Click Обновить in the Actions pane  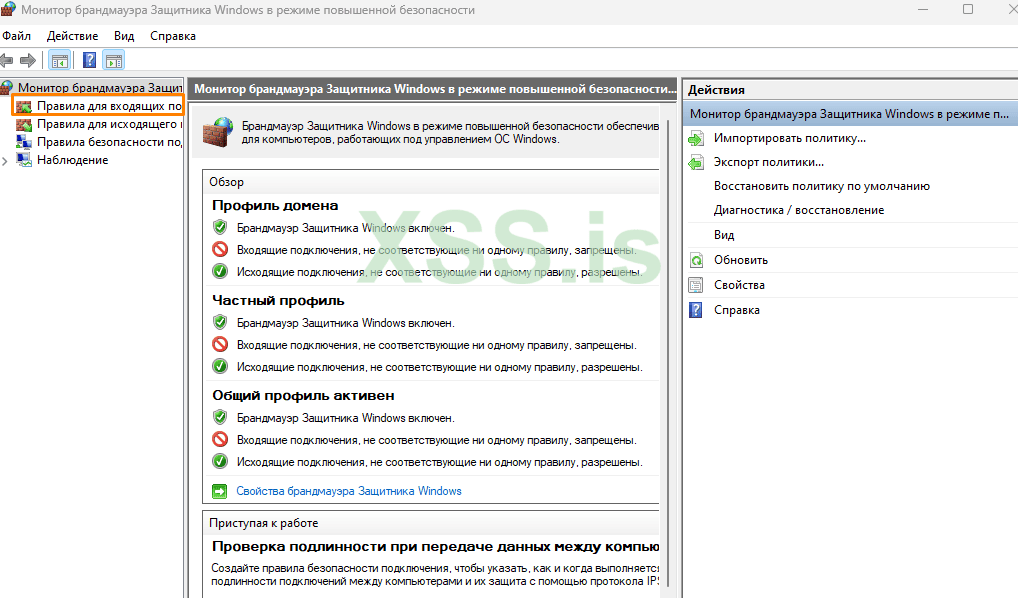point(741,260)
